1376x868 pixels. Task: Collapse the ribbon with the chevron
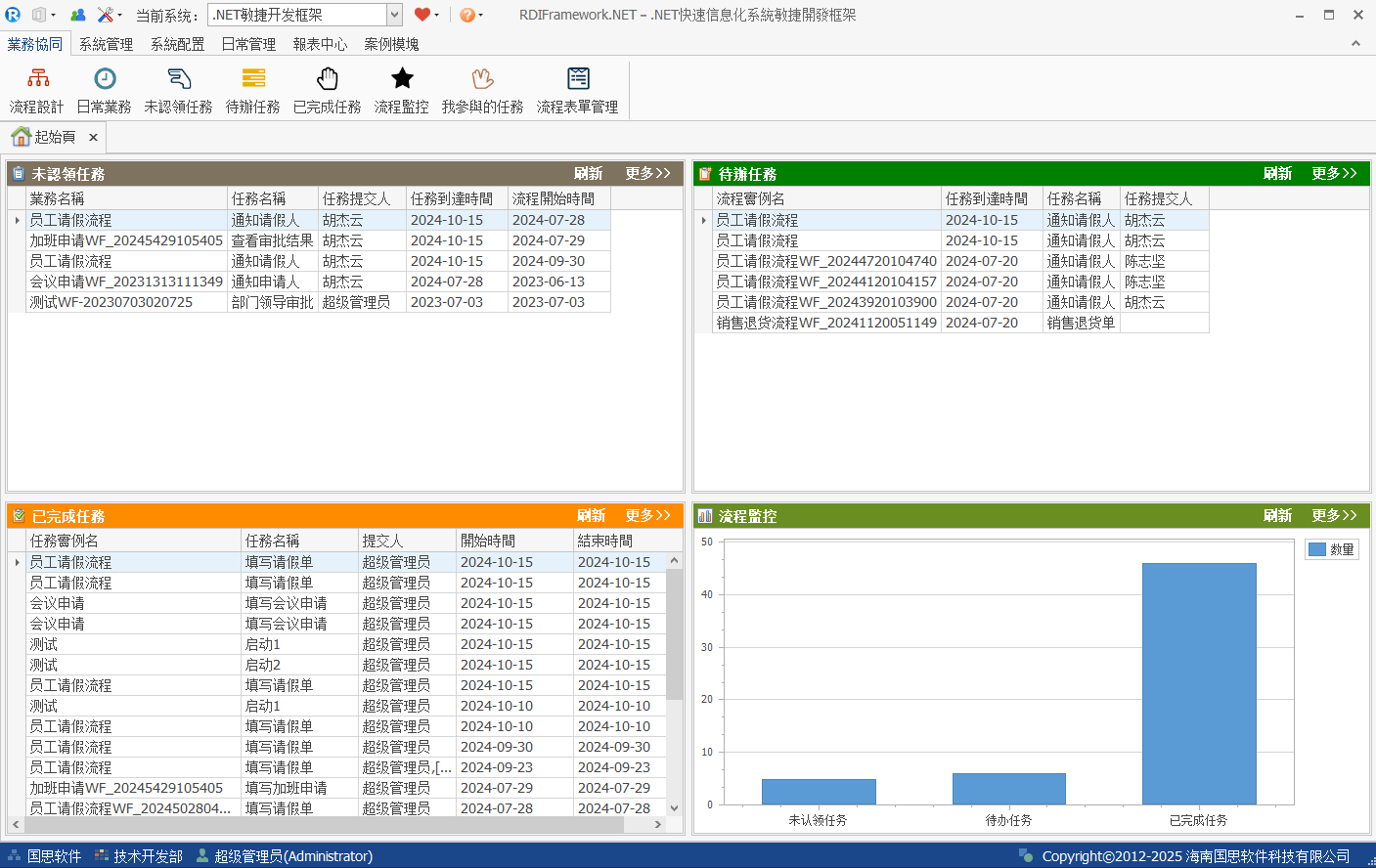(1355, 43)
